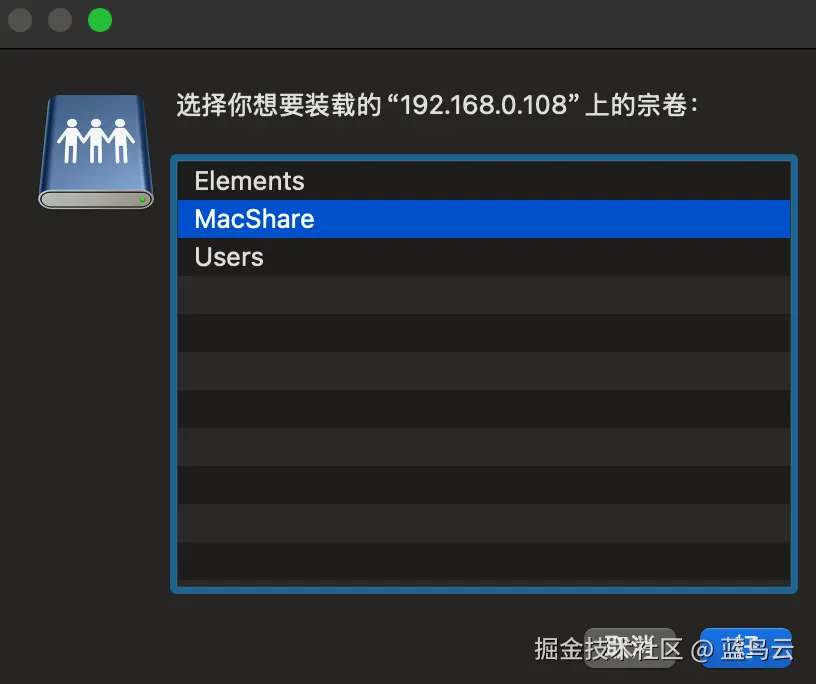The image size is (816, 684).
Task: Click the blue confirm button
Action: (x=746, y=648)
